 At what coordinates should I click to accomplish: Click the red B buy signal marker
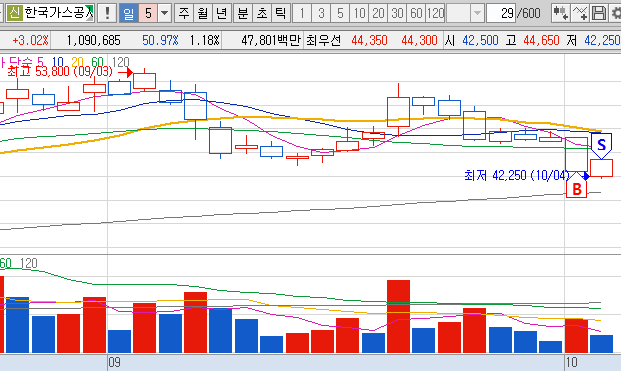(577, 187)
